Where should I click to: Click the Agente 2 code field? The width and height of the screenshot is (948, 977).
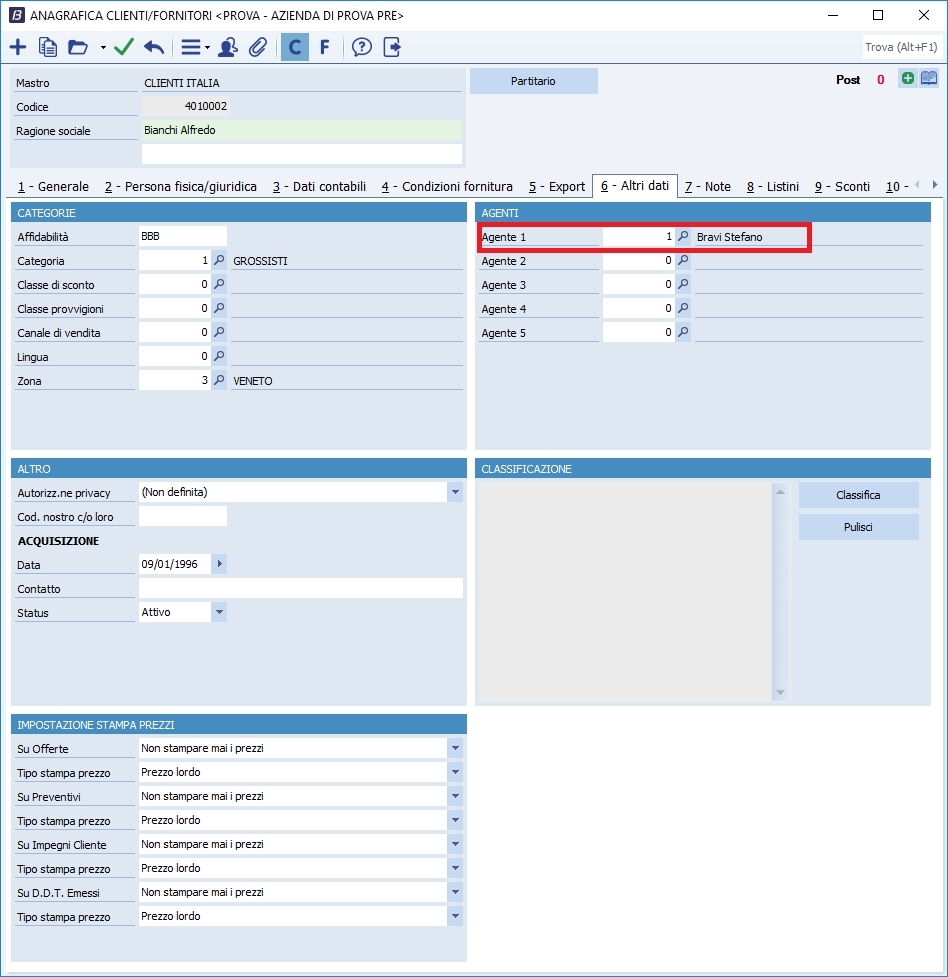click(x=639, y=260)
